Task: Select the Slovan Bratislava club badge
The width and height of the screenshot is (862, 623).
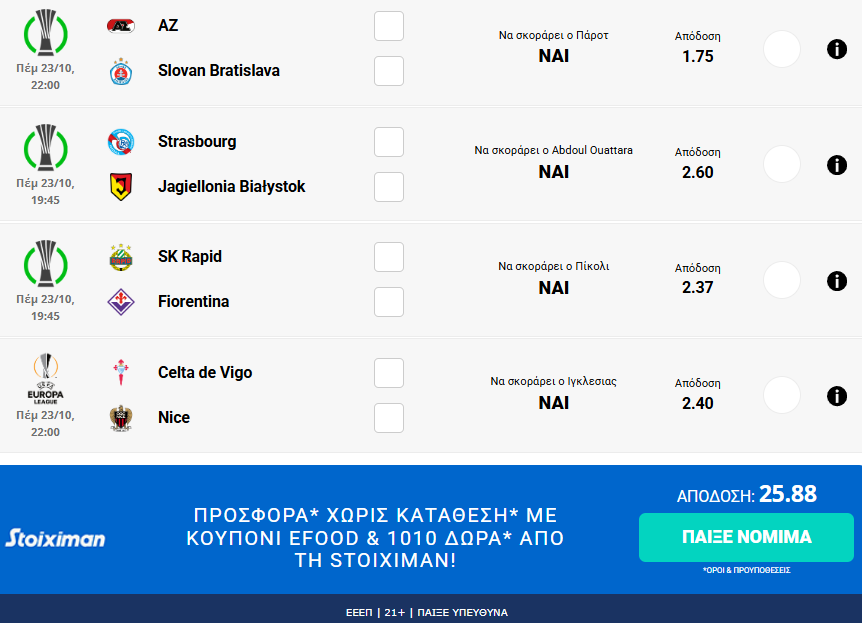Action: pos(123,71)
